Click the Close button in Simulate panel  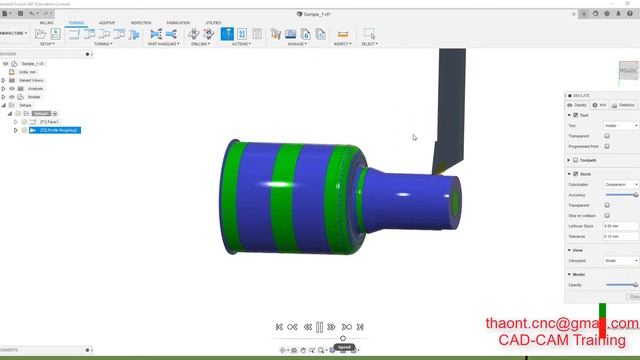[633, 297]
